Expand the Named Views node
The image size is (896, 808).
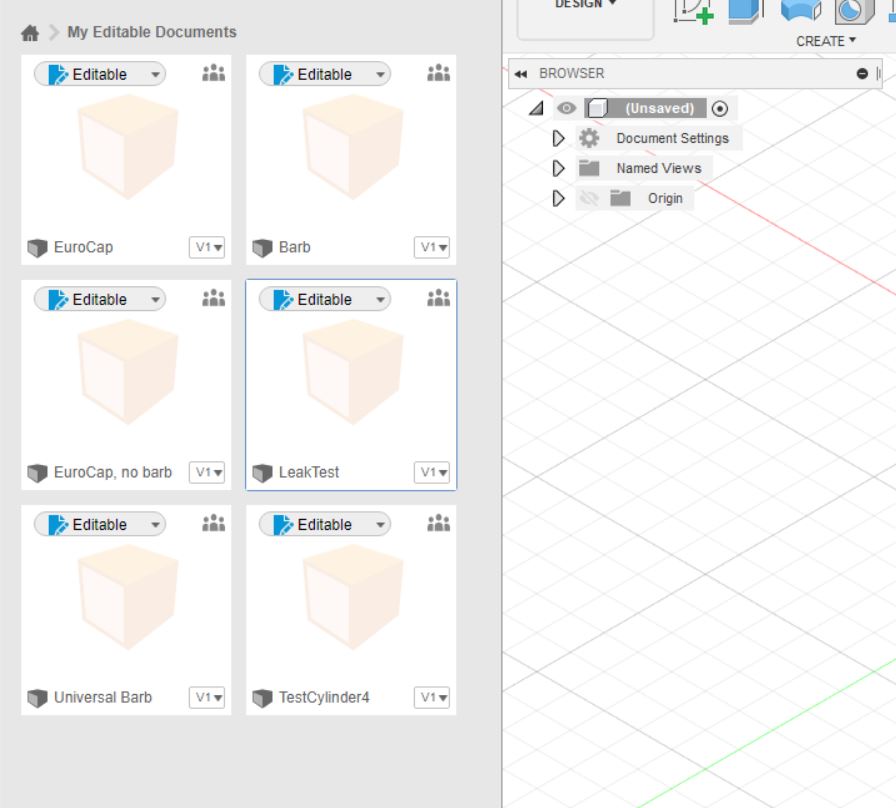[558, 168]
